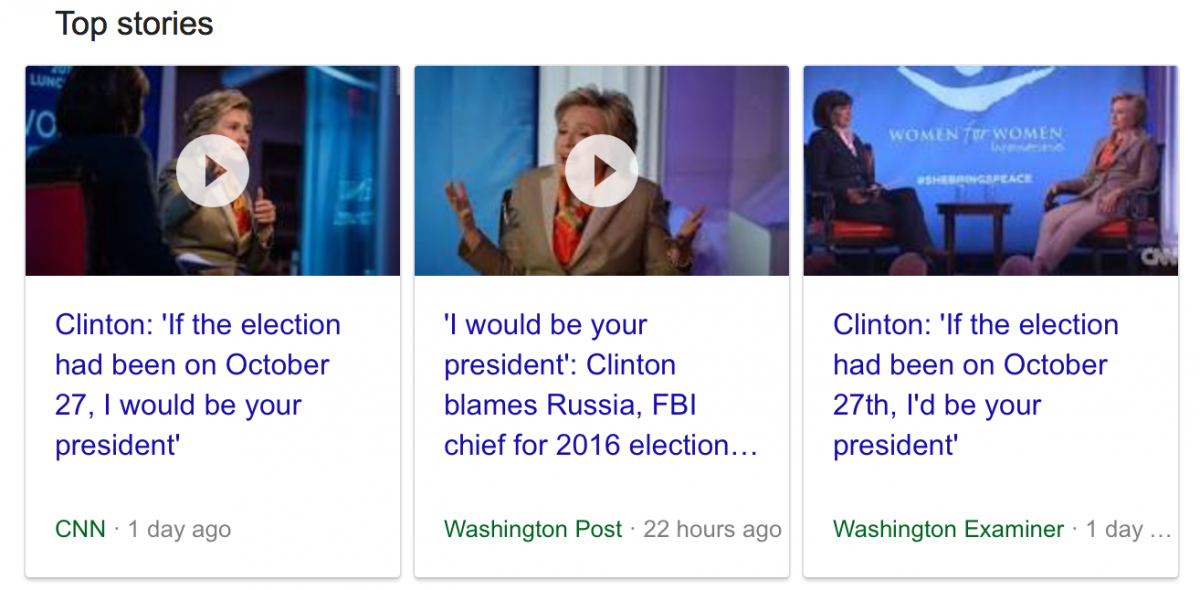1200x590 pixels.
Task: Play the CNN story video
Action: click(212, 171)
